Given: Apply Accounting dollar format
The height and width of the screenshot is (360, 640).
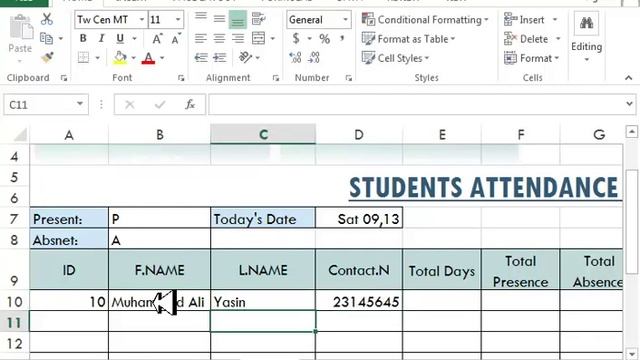Looking at the screenshot, I should [296, 39].
